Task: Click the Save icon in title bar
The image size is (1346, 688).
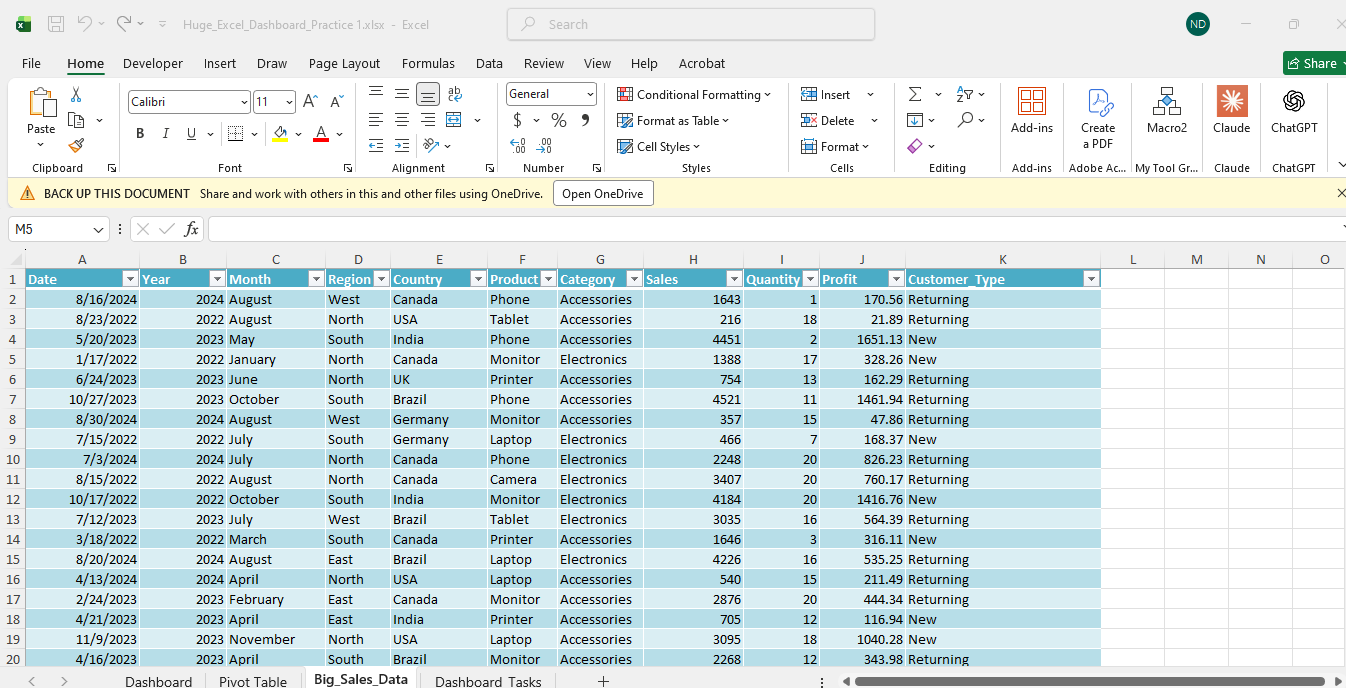Action: tap(56, 24)
